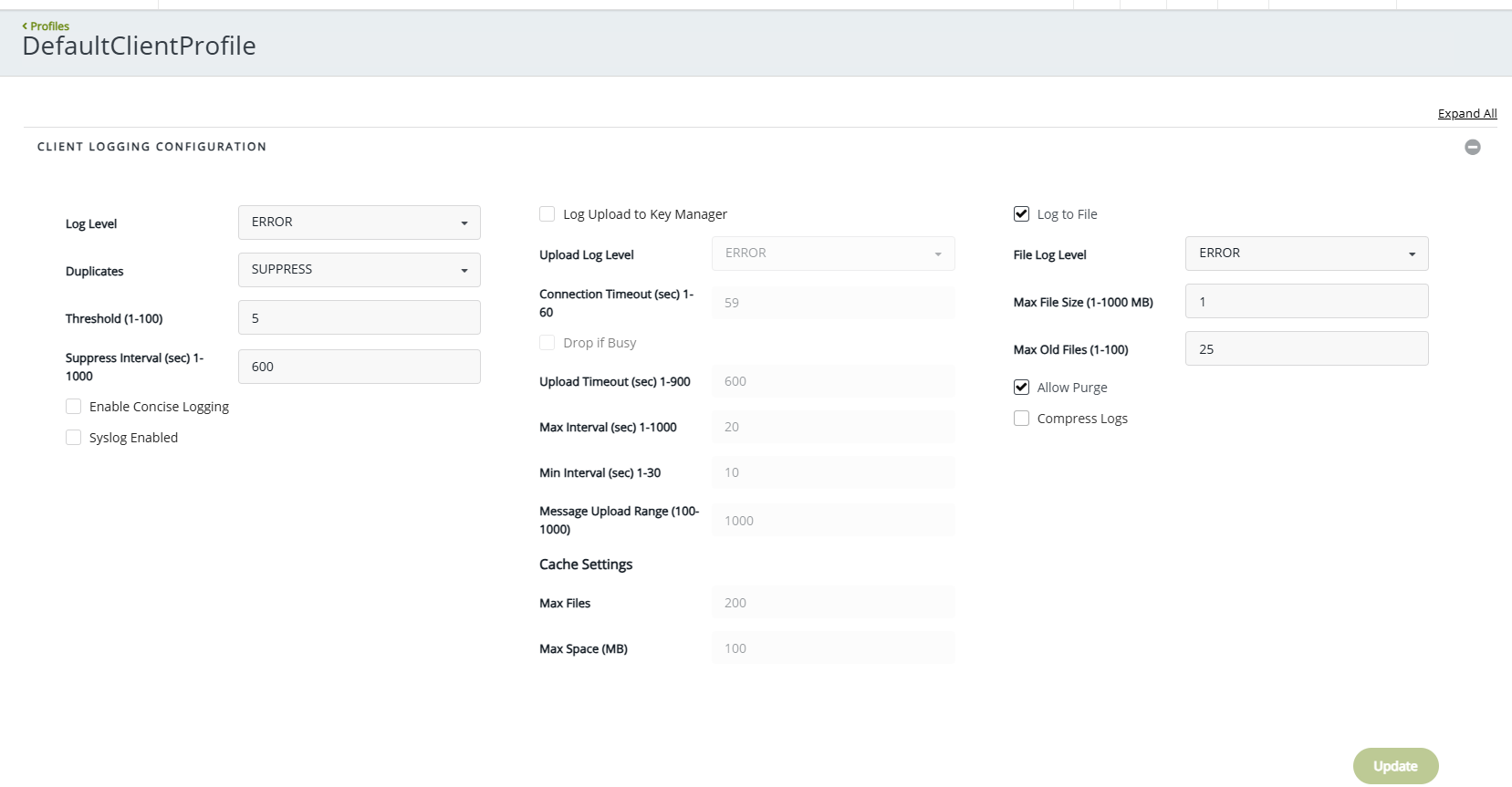Click the Message Upload Range field

[833, 521]
